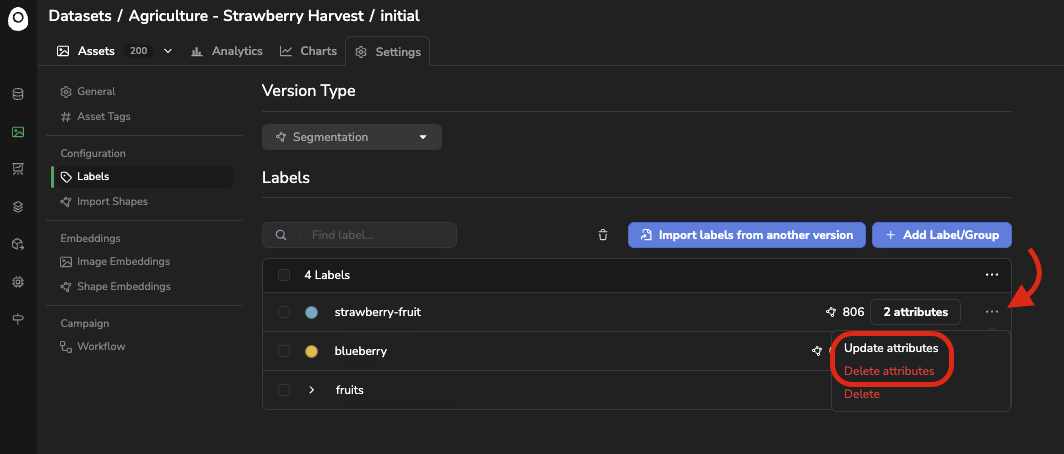This screenshot has height=454, width=1064.
Task: Click the blueberry yellow color swatch
Action: [x=311, y=352]
